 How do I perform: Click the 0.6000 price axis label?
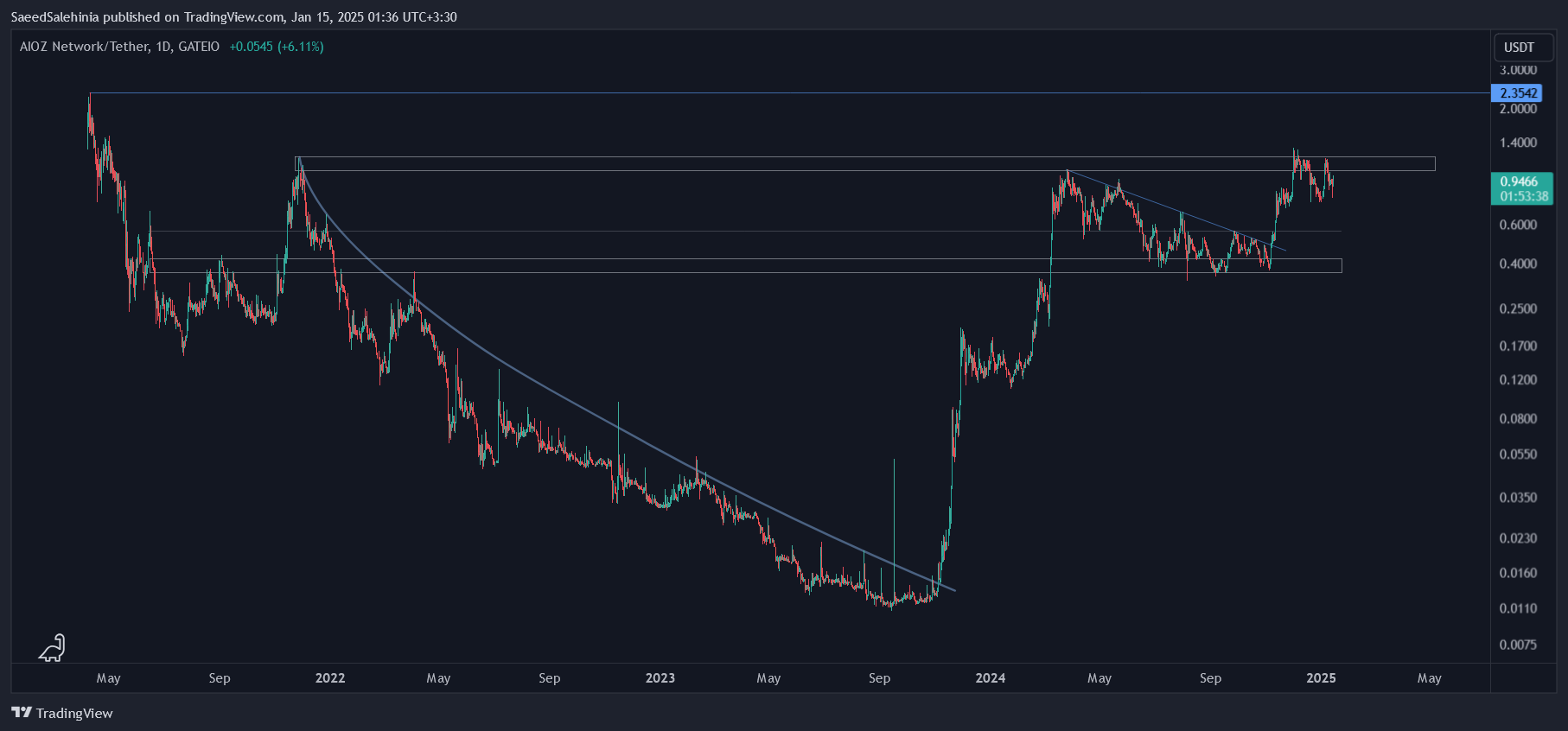pyautogui.click(x=1518, y=225)
